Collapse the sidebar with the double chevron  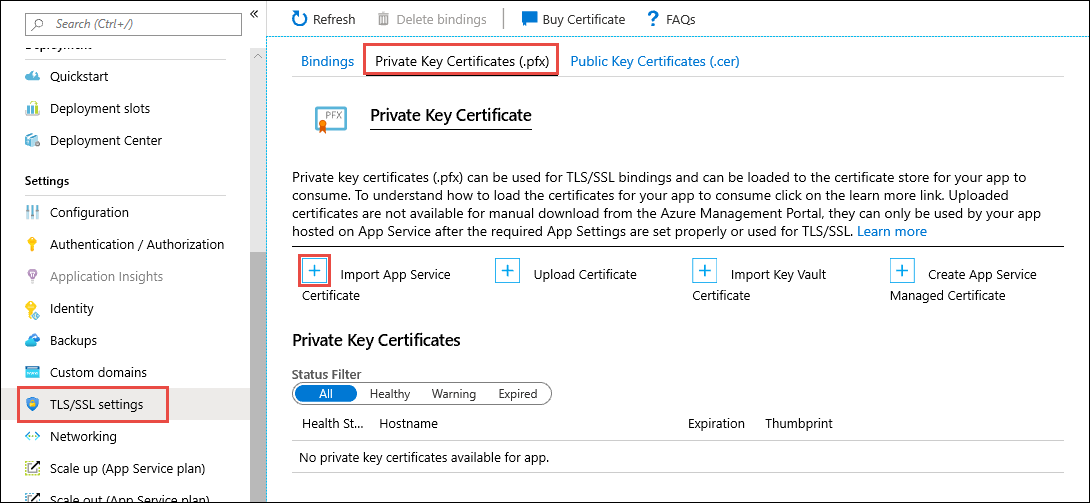tap(254, 13)
